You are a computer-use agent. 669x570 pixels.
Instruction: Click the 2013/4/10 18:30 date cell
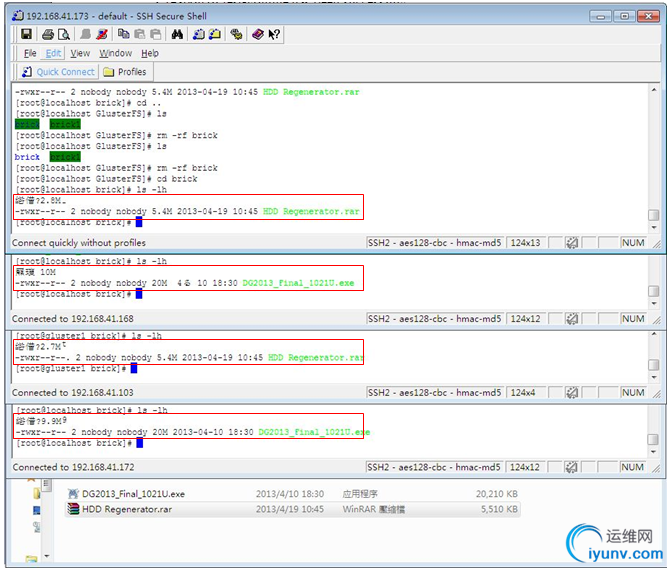(x=290, y=494)
